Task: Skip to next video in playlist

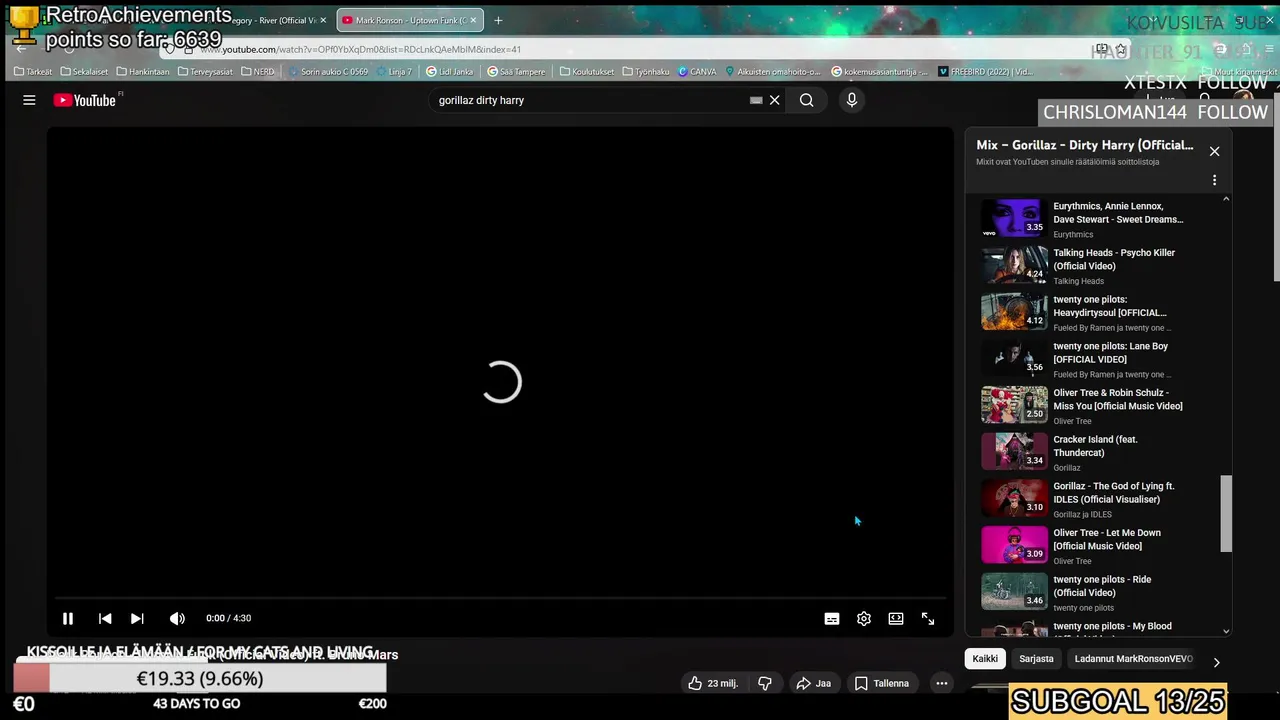Action: [137, 619]
